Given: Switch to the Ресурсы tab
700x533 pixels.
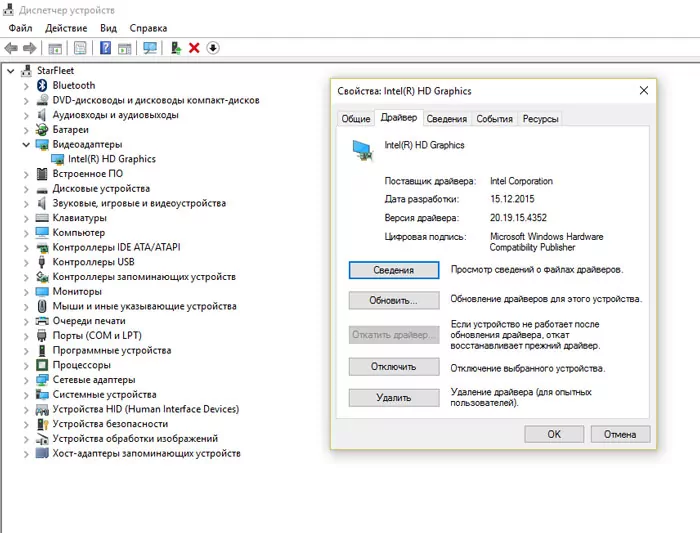Looking at the screenshot, I should click(x=540, y=119).
